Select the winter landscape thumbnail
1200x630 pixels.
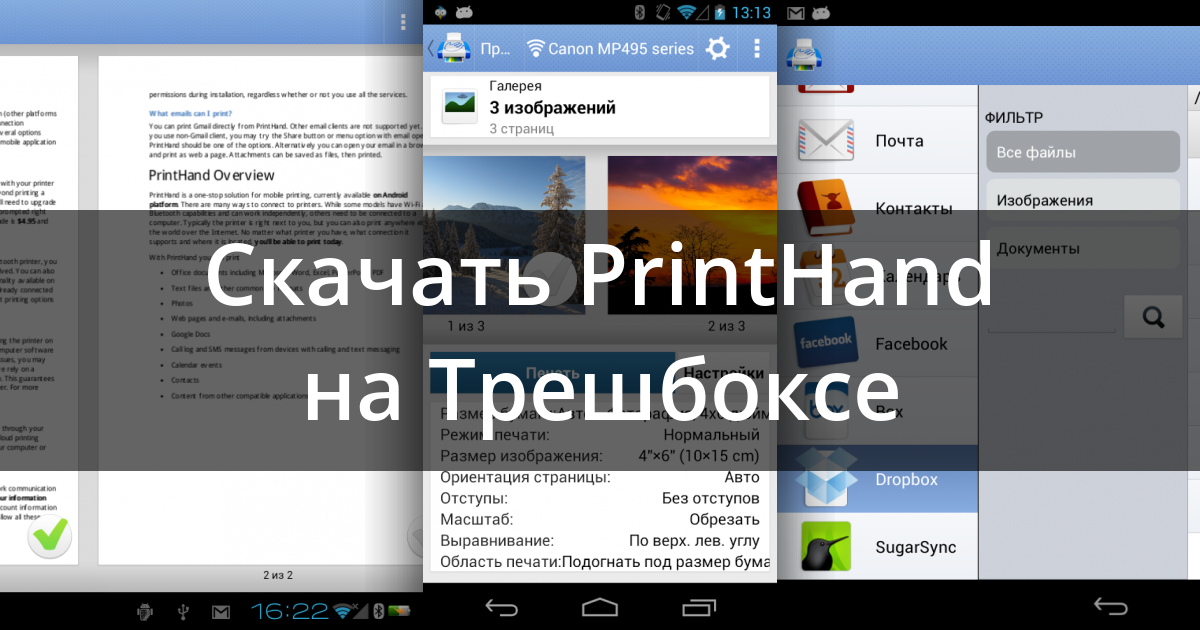click(503, 235)
